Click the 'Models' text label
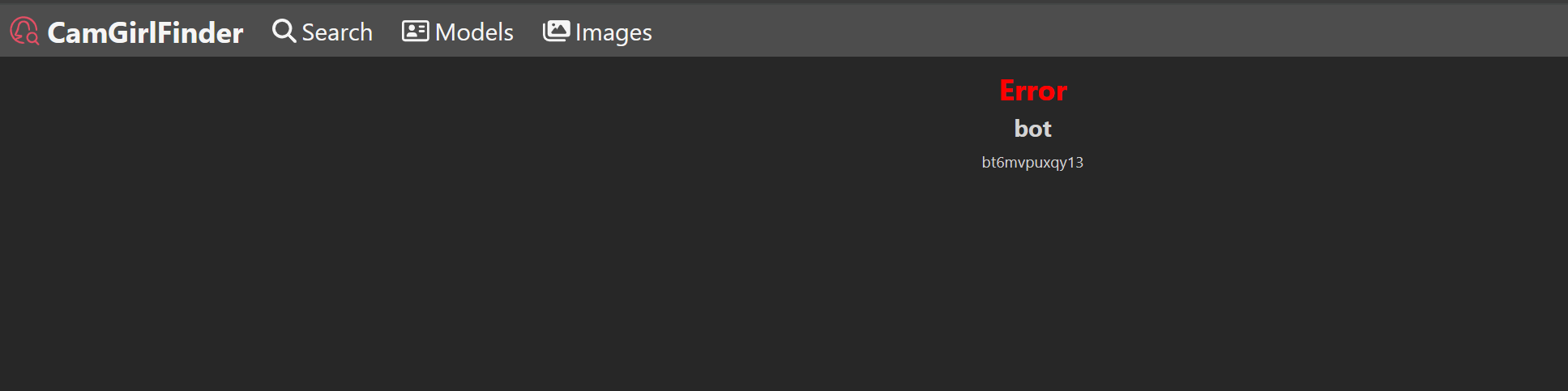Screen dimensions: 1568x391 pyautogui.click(x=474, y=32)
